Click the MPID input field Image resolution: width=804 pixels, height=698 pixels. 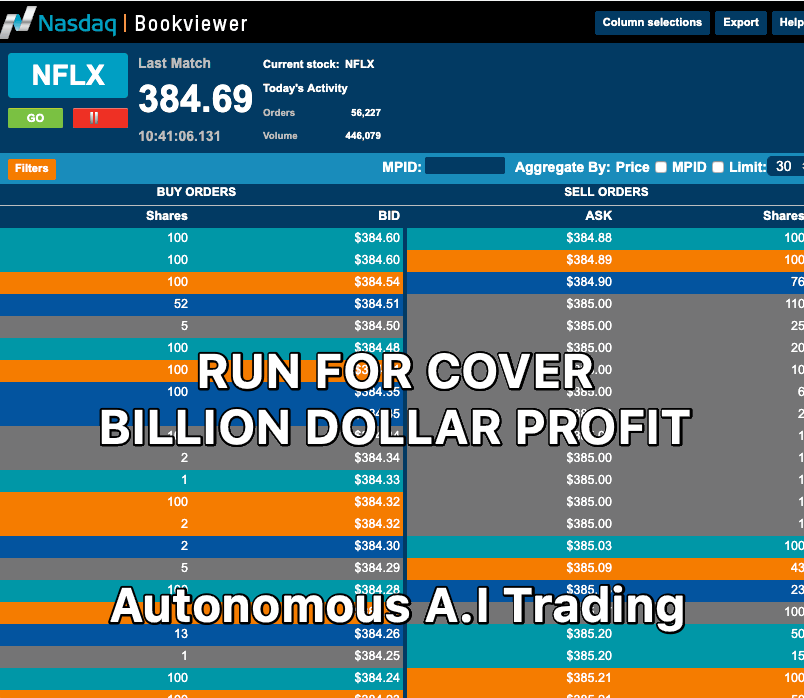point(465,166)
